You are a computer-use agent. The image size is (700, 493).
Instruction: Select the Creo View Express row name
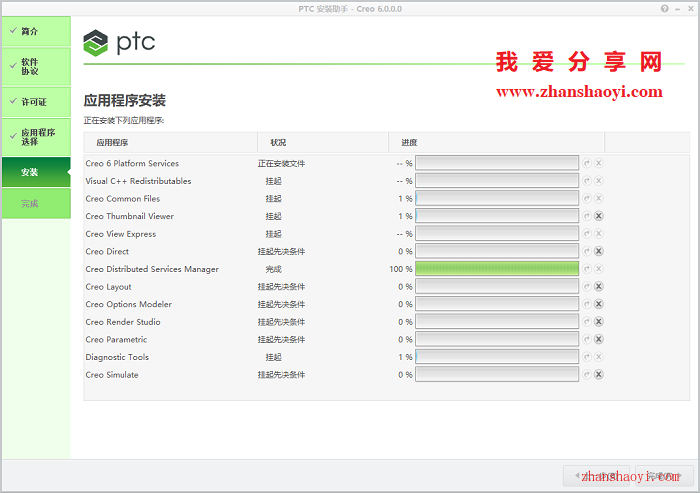tap(121, 234)
